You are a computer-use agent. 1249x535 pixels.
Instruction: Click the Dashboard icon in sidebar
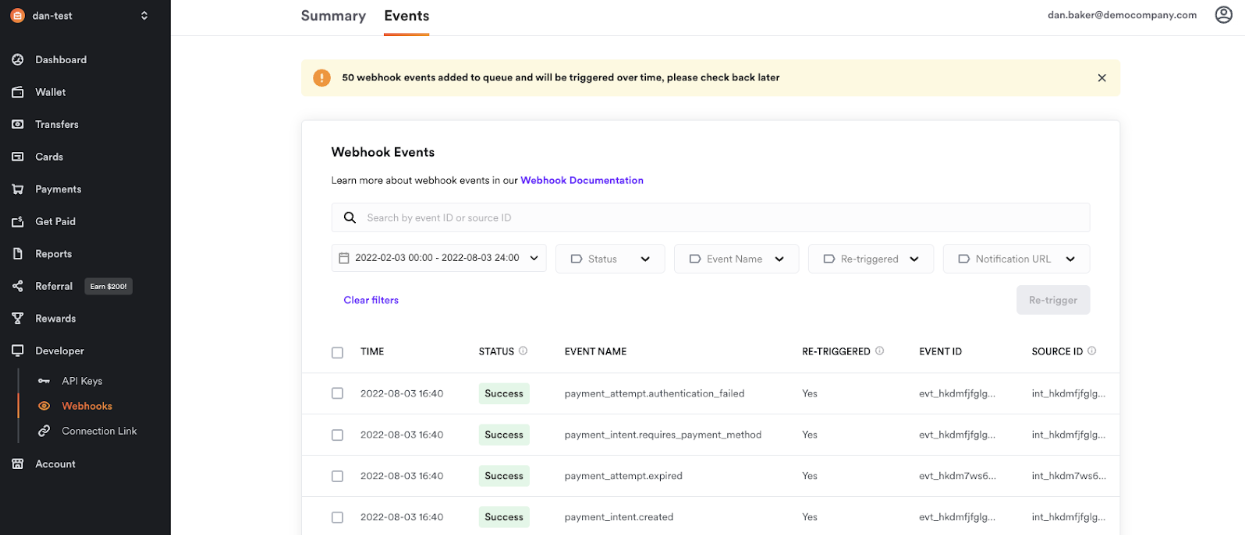tap(17, 60)
